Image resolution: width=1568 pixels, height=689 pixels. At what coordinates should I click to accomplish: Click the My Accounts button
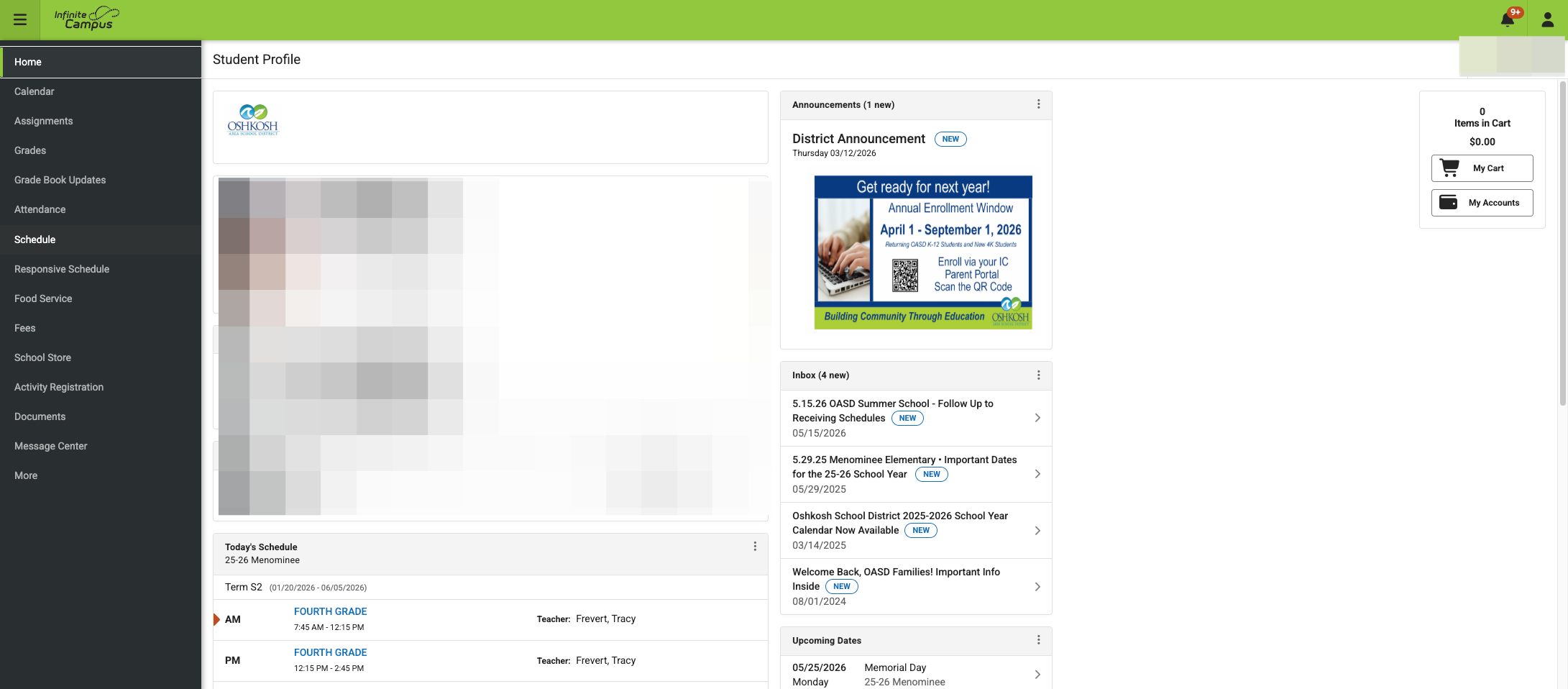click(1482, 203)
